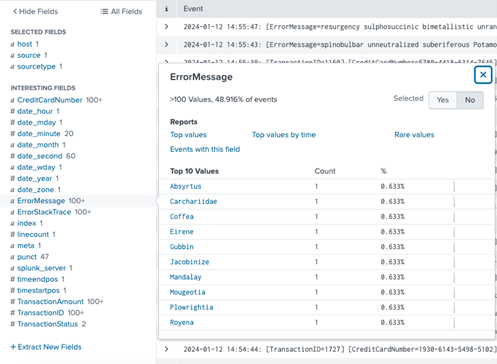Set Selected to Yes

pos(443,100)
